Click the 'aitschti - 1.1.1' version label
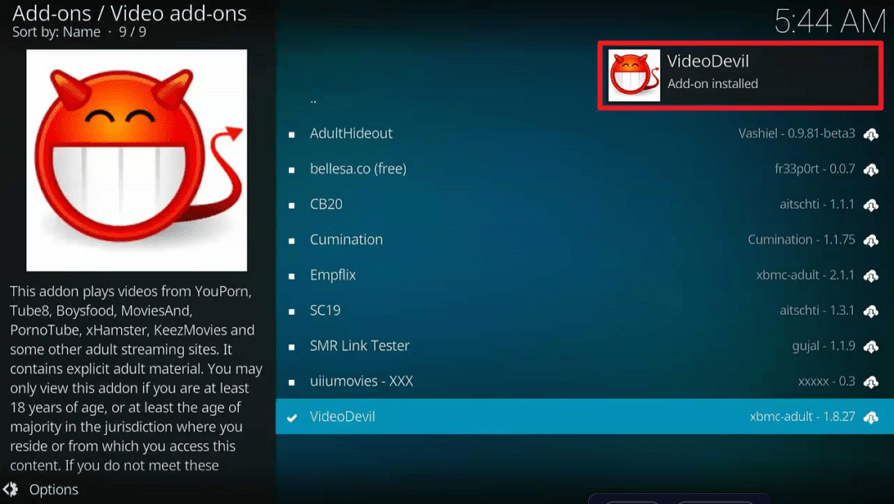This screenshot has width=894, height=504. pos(817,204)
